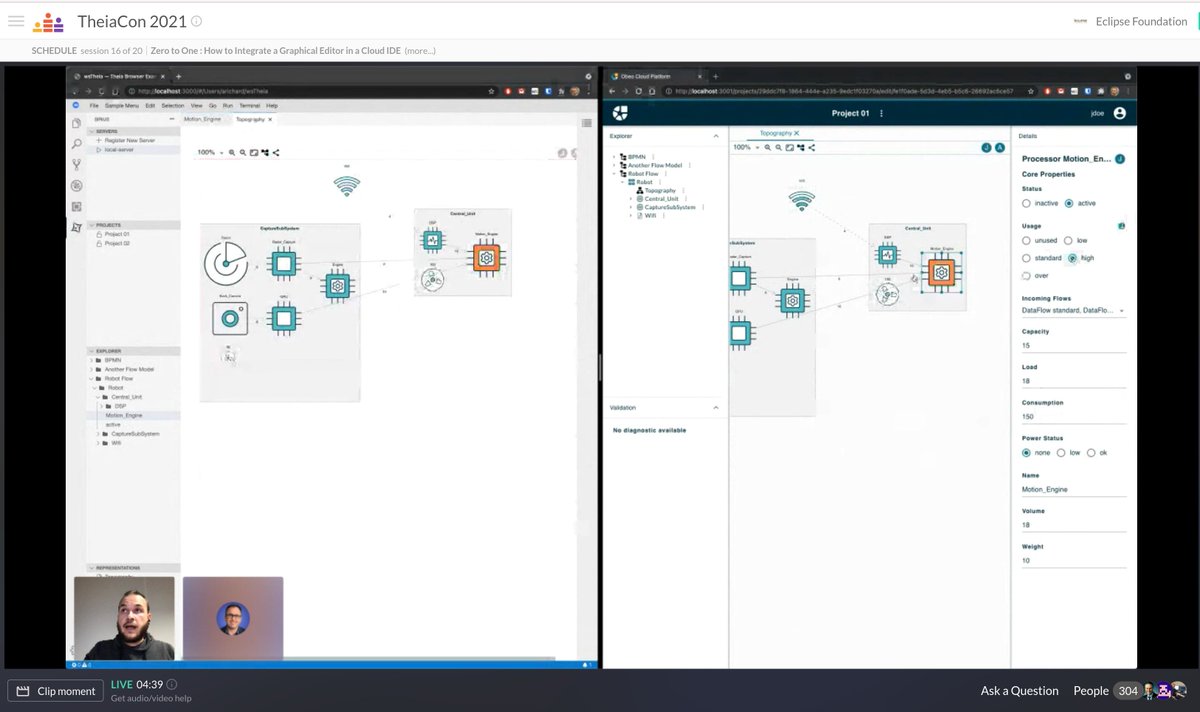Select the Radar node in Theia diagram

tap(226, 263)
